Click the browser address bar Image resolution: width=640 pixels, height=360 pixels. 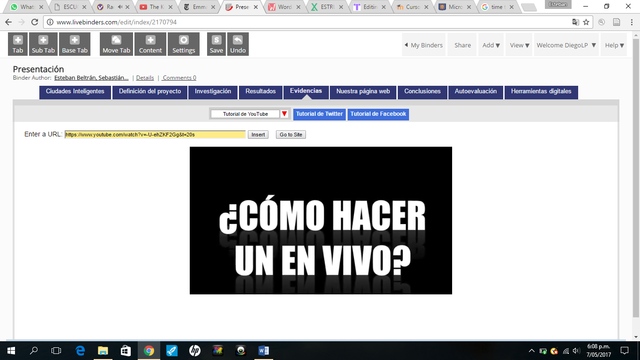(306, 22)
